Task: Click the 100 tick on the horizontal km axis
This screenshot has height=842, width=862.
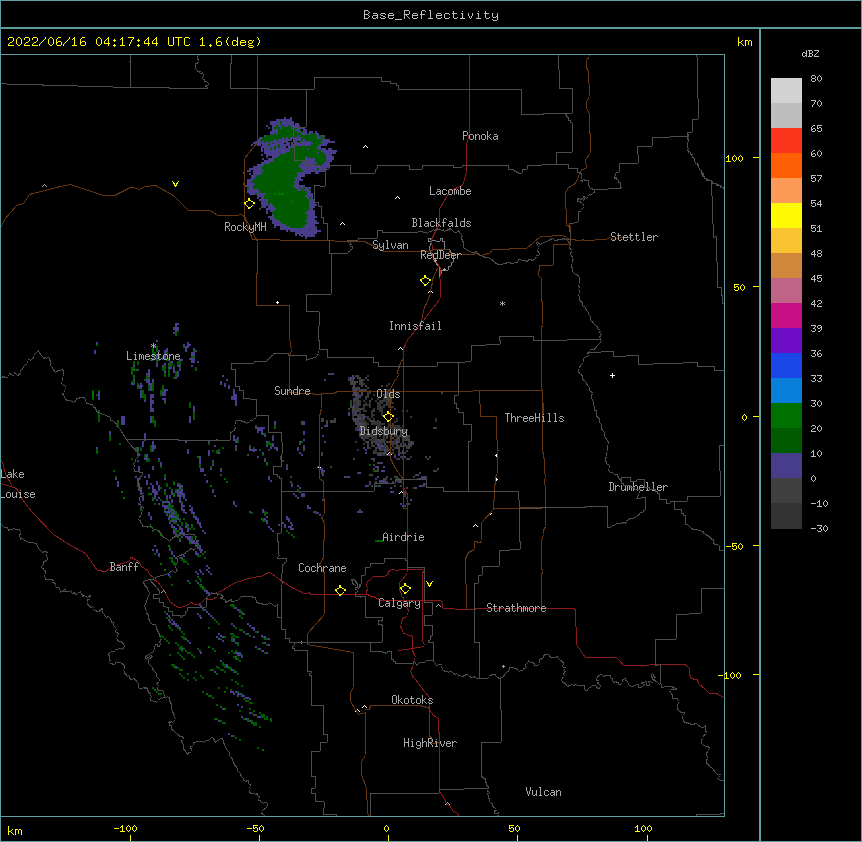Action: pos(643,828)
